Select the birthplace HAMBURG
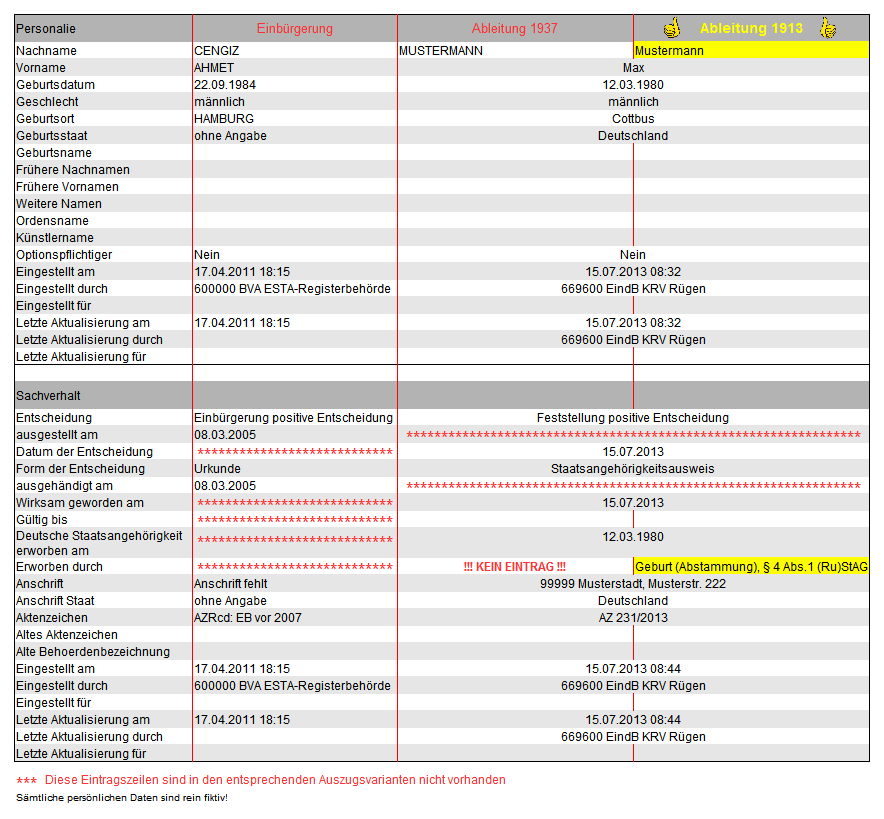 (224, 119)
